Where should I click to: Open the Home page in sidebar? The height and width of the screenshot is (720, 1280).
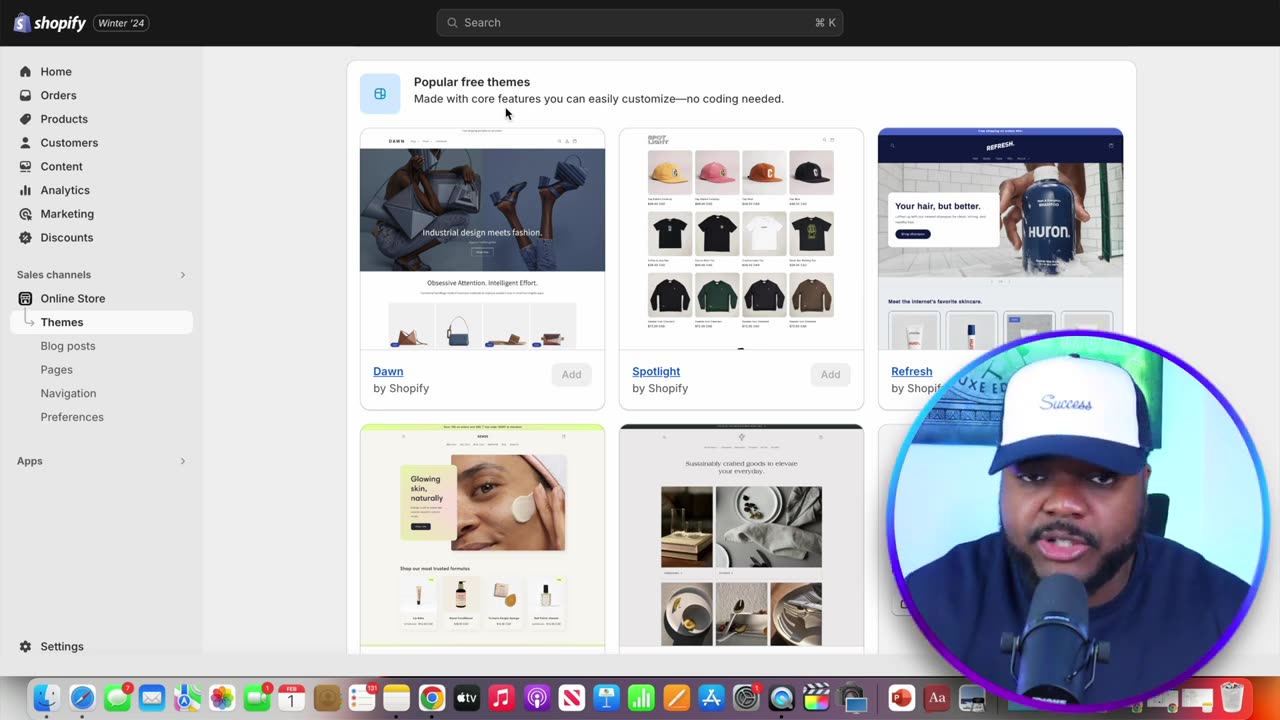click(56, 72)
